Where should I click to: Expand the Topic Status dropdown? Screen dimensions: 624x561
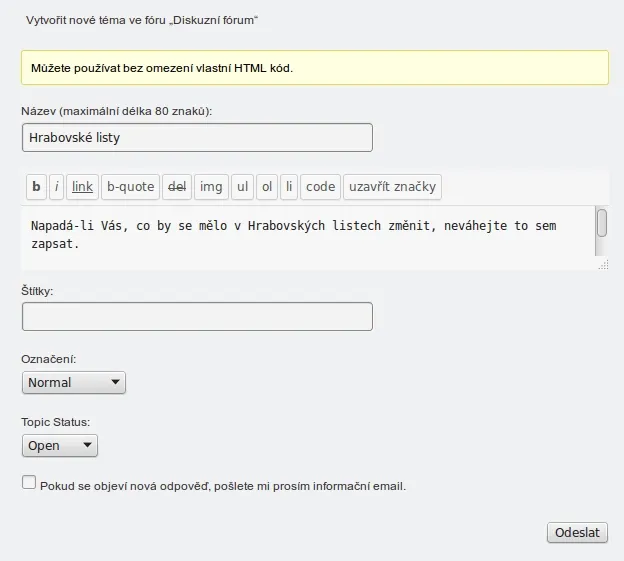tap(60, 446)
